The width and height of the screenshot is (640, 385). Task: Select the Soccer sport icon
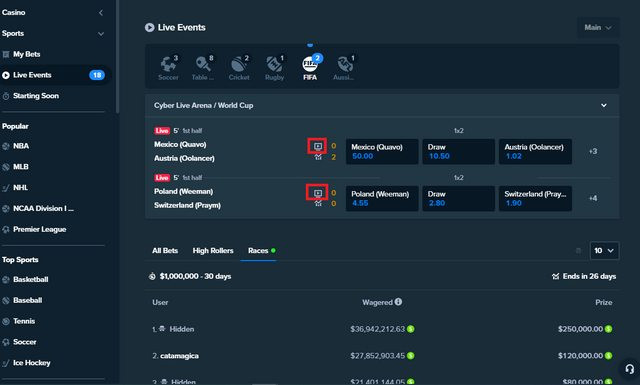(169, 67)
